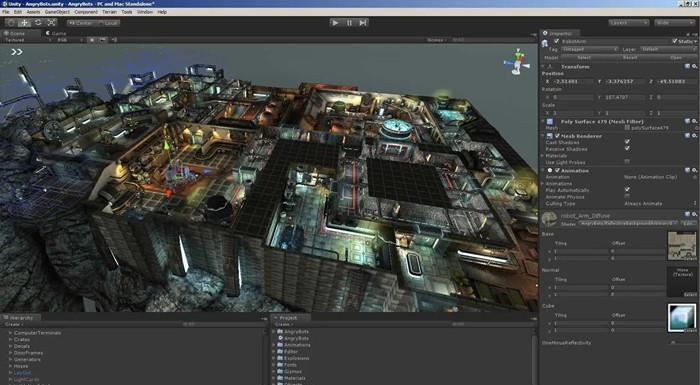Click the Position X input field
This screenshot has width=700, height=385.
(x=573, y=81)
